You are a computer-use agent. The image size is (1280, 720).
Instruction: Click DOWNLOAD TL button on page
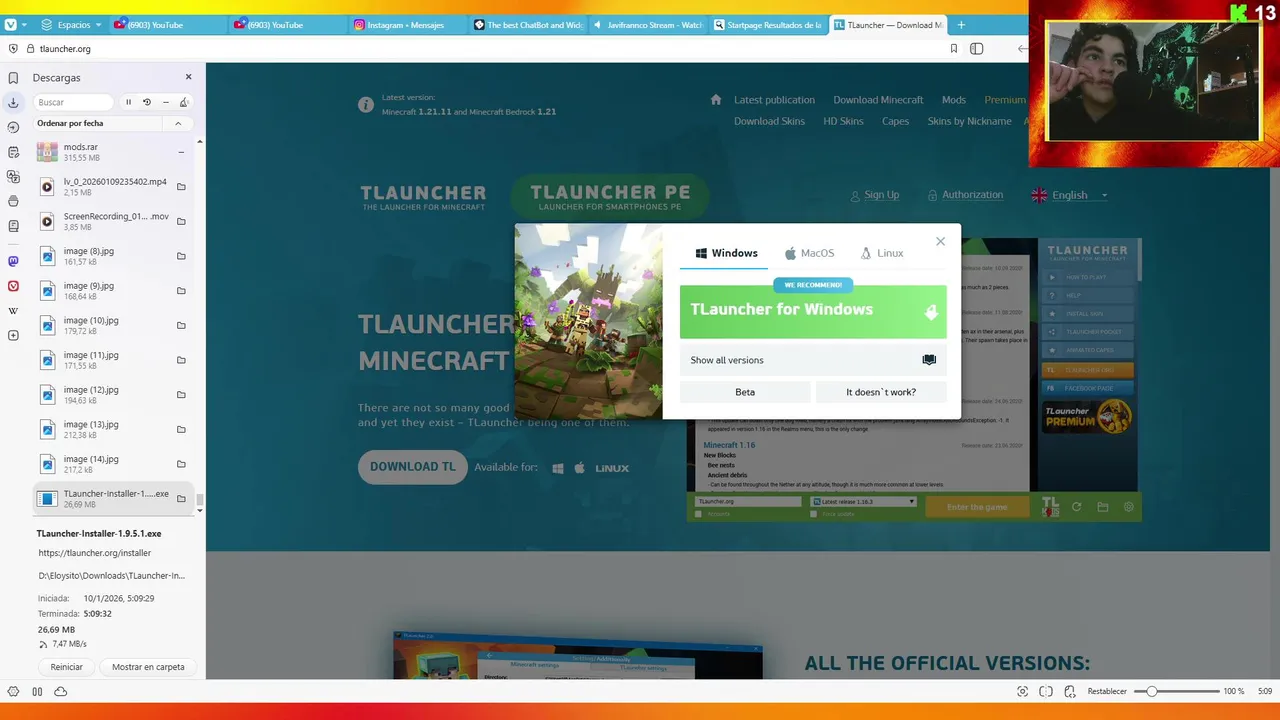[x=413, y=467]
